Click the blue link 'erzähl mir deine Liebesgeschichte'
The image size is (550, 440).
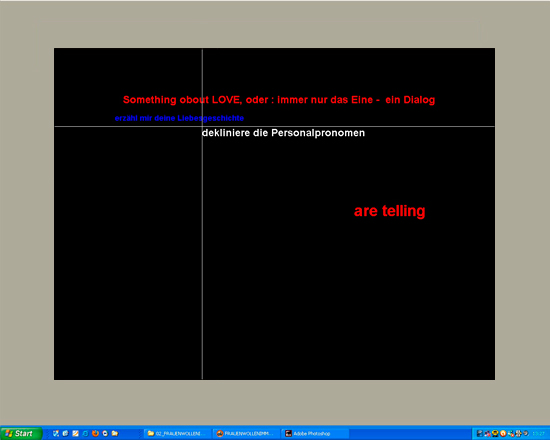click(179, 118)
